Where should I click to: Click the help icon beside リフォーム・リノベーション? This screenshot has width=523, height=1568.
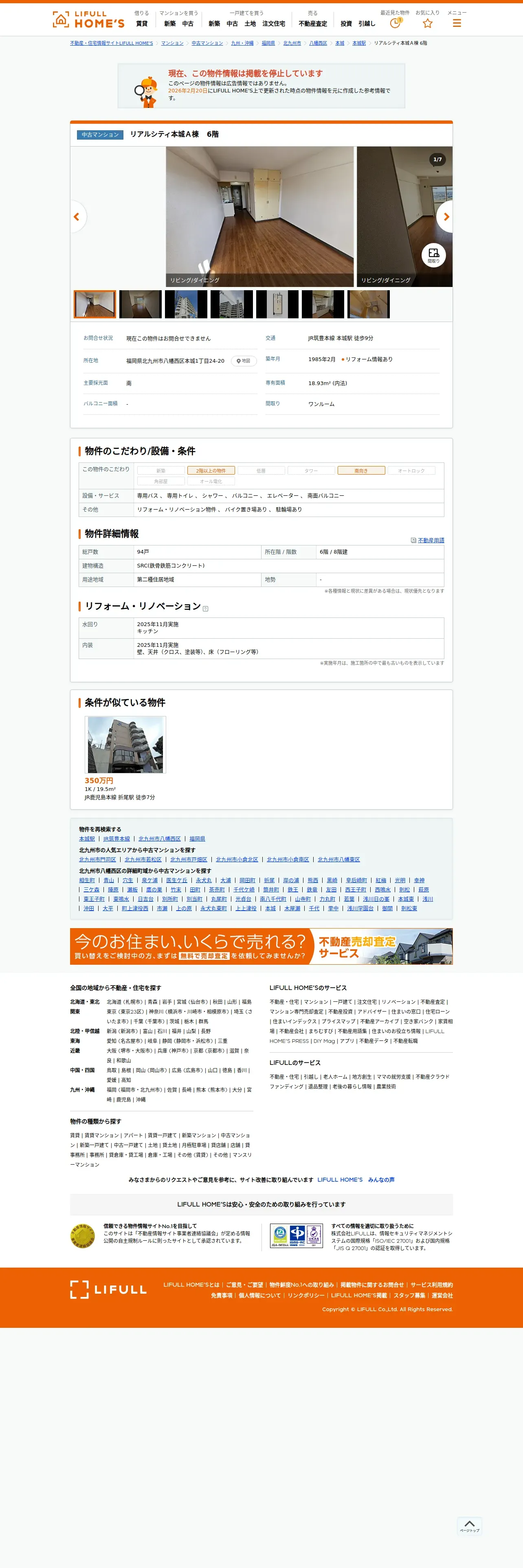point(205,608)
